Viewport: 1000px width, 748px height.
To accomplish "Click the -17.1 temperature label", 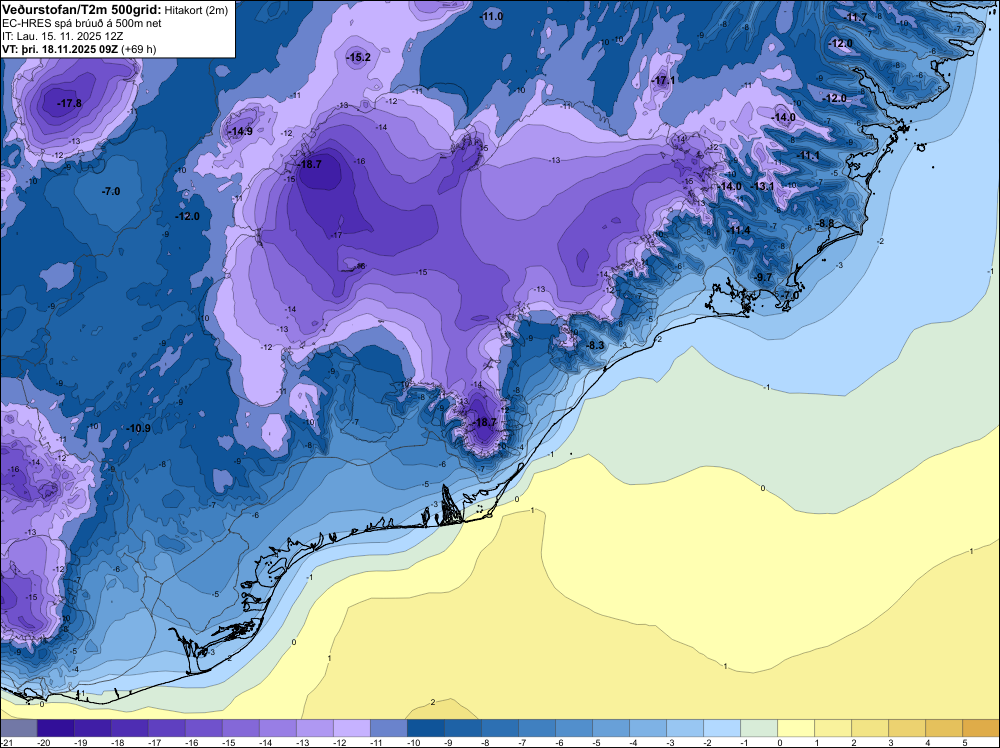I will pos(664,80).
